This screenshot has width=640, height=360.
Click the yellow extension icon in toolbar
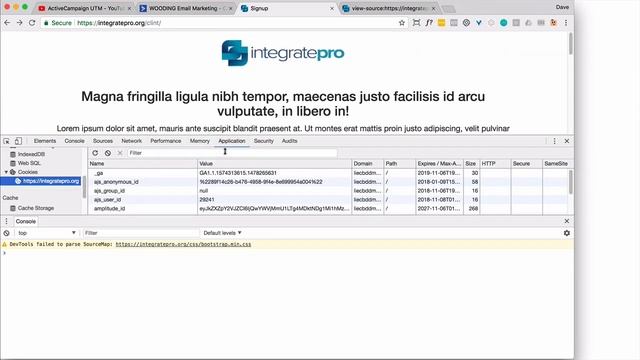tap(441, 23)
